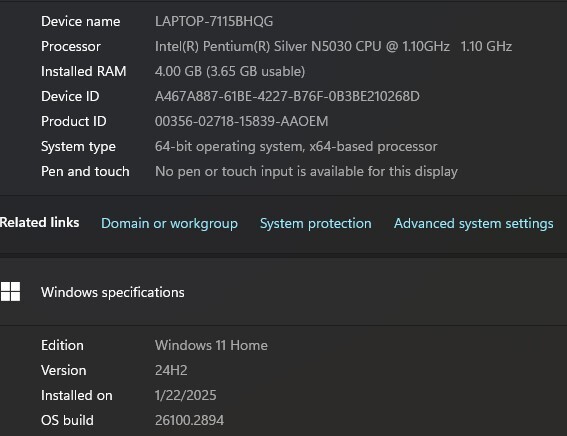The height and width of the screenshot is (436, 567).
Task: Select OS build value 26100.2894
Action: (x=189, y=420)
